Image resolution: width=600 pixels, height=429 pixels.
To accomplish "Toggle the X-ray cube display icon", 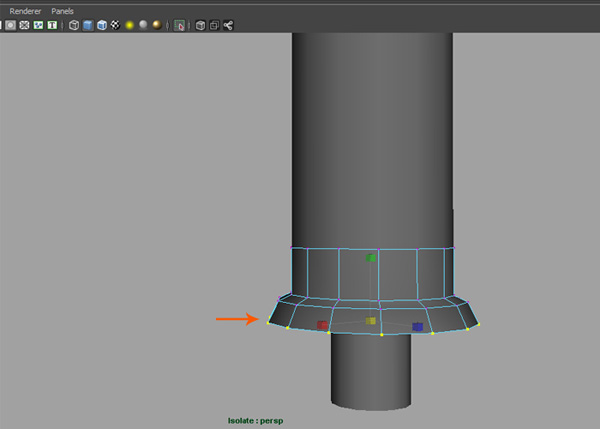I will tap(200, 25).
